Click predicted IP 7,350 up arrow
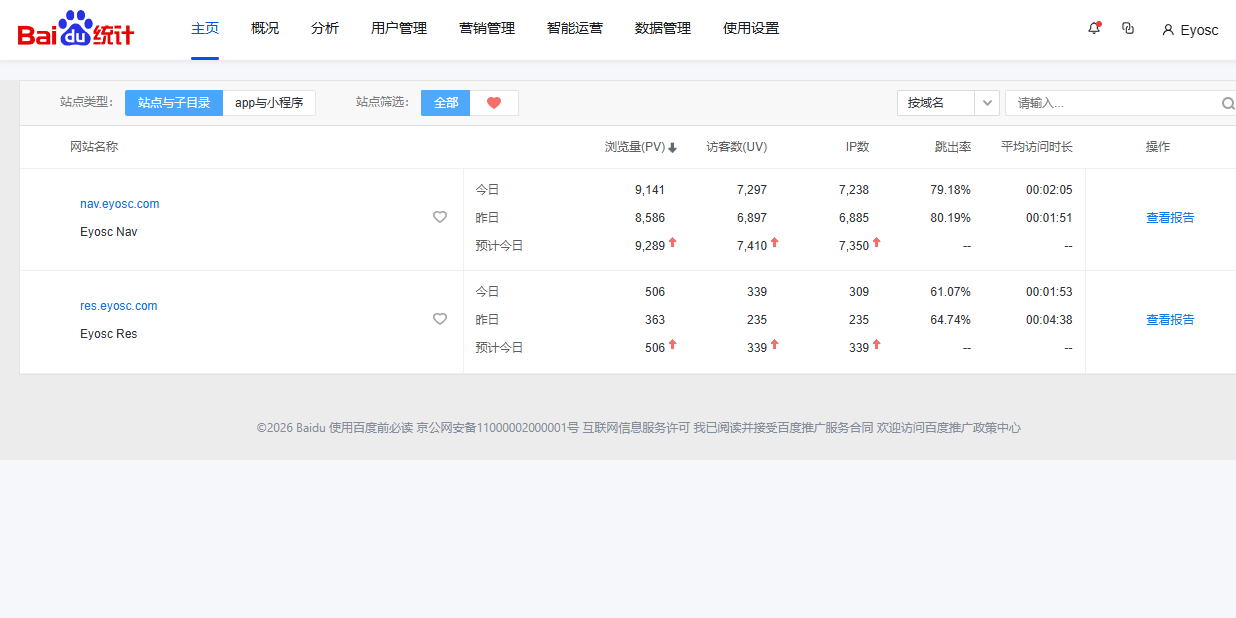 pos(877,242)
